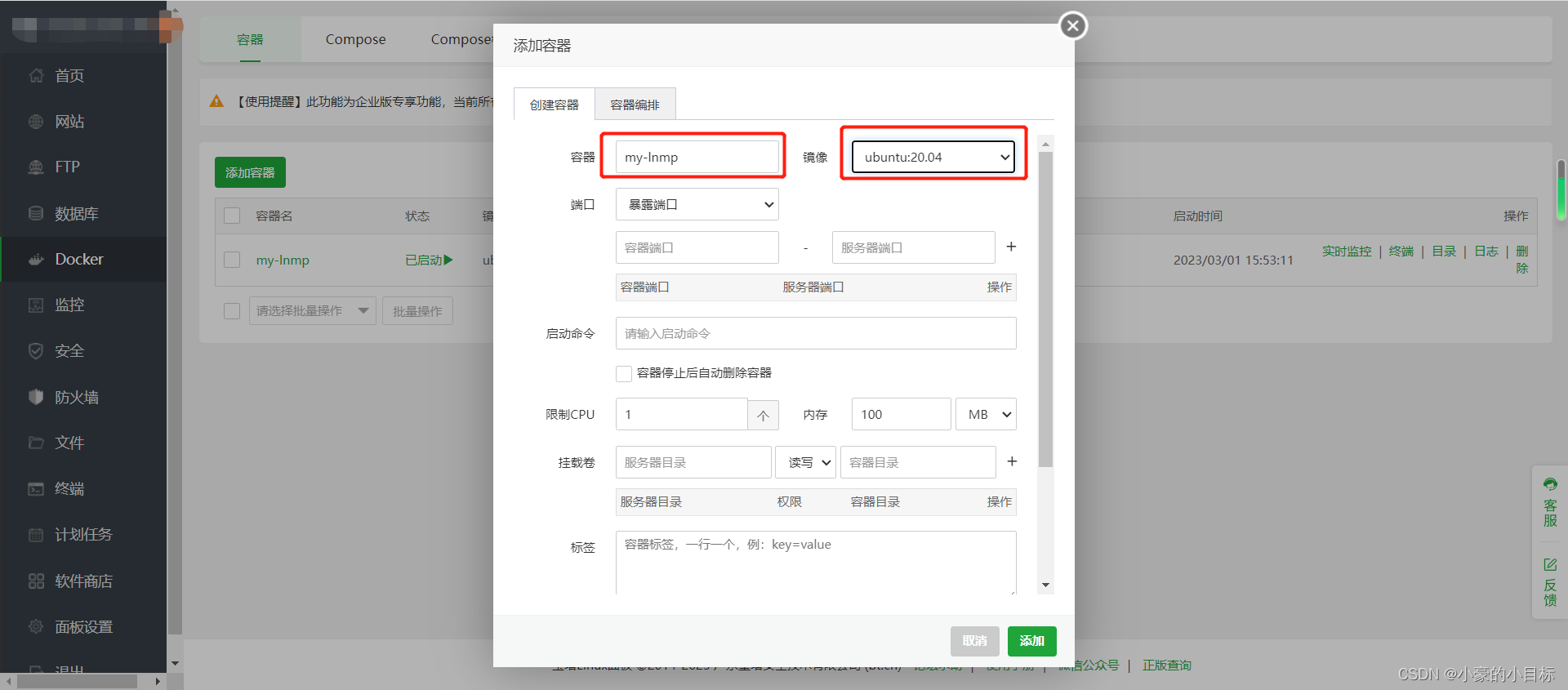
Task: Click the 标签 textarea
Action: point(816,563)
